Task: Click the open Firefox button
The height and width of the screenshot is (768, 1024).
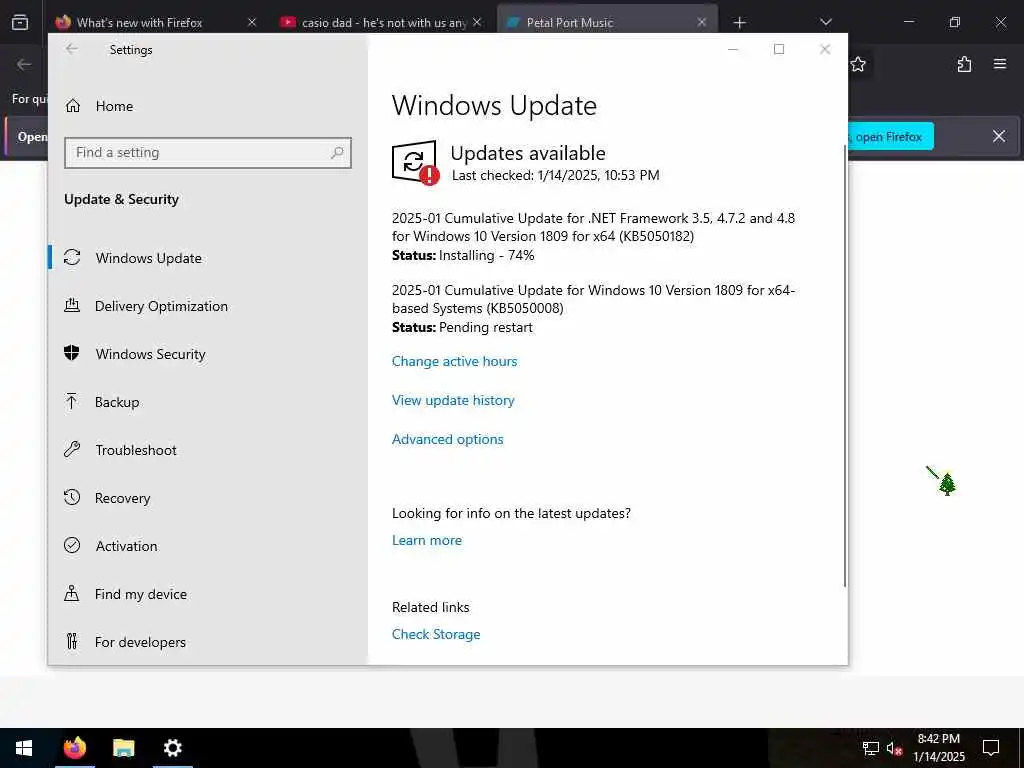Action: [x=889, y=136]
